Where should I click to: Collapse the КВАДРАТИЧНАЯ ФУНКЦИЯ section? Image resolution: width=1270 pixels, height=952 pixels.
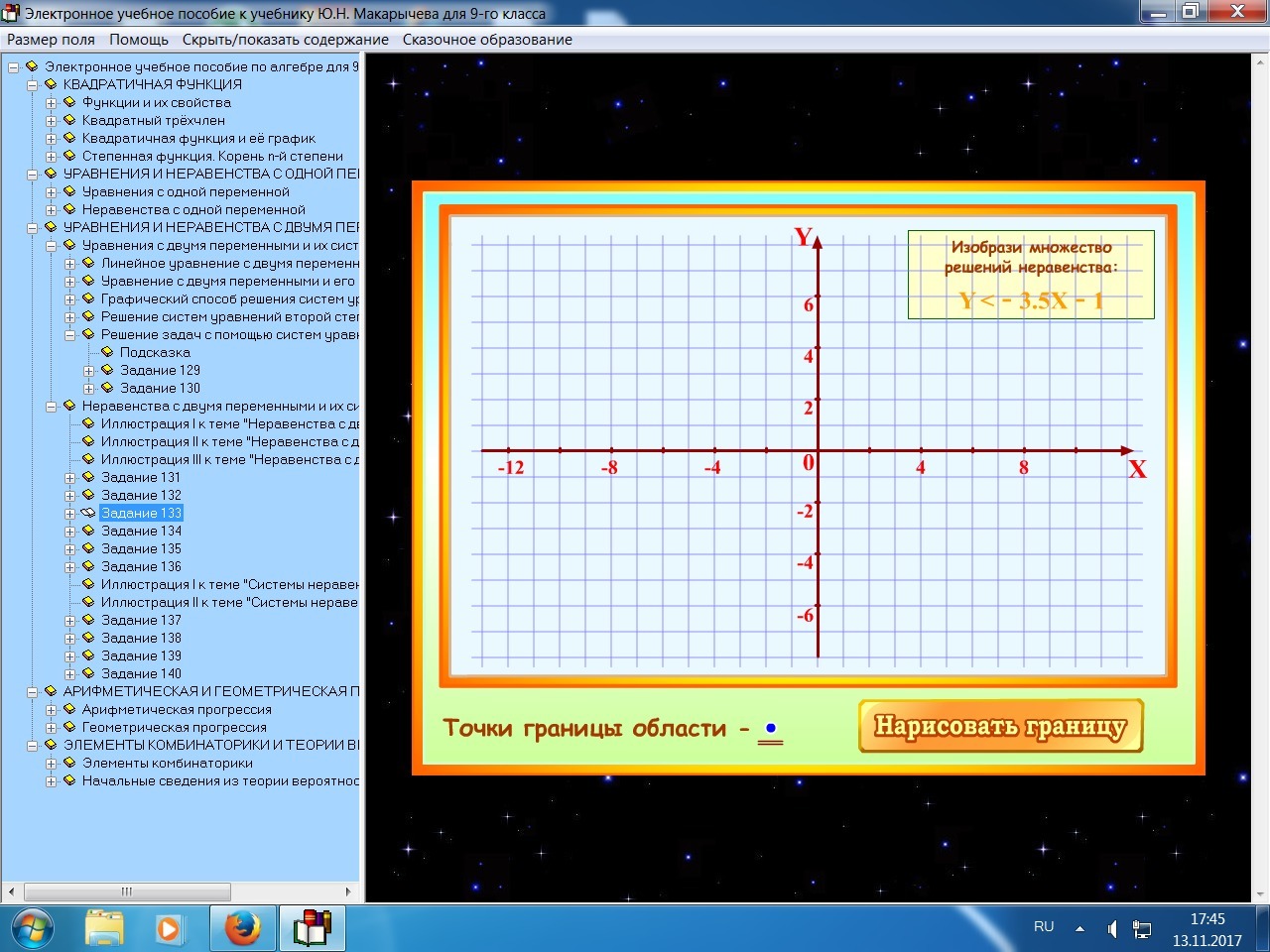(x=33, y=85)
